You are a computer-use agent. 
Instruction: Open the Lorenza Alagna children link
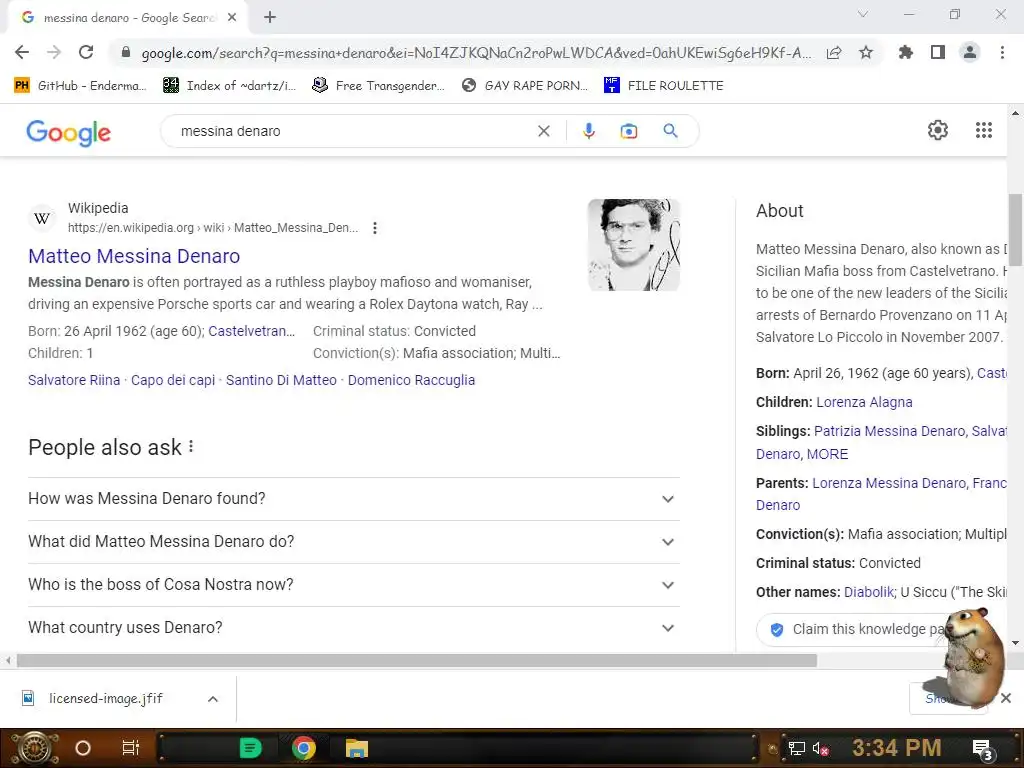click(x=864, y=402)
